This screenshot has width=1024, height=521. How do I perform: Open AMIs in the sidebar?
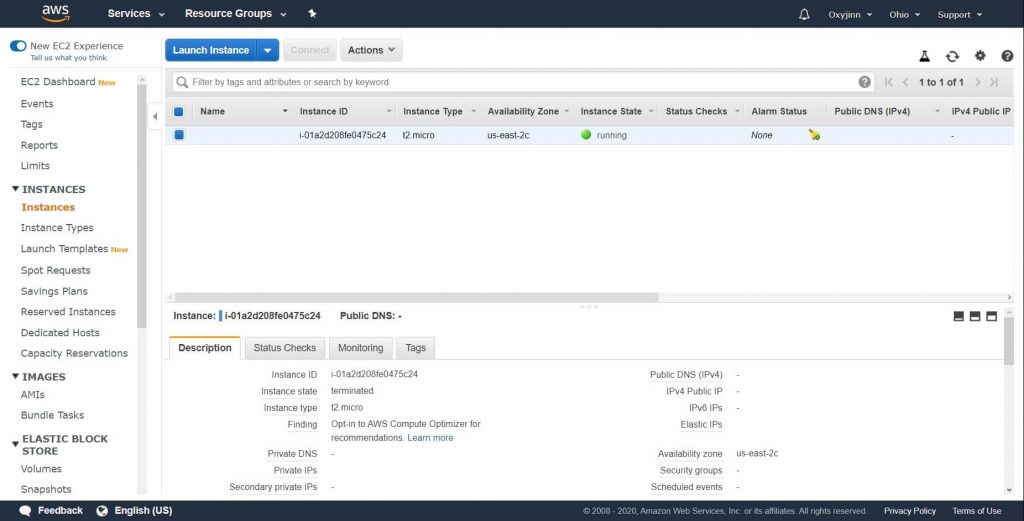[33, 394]
